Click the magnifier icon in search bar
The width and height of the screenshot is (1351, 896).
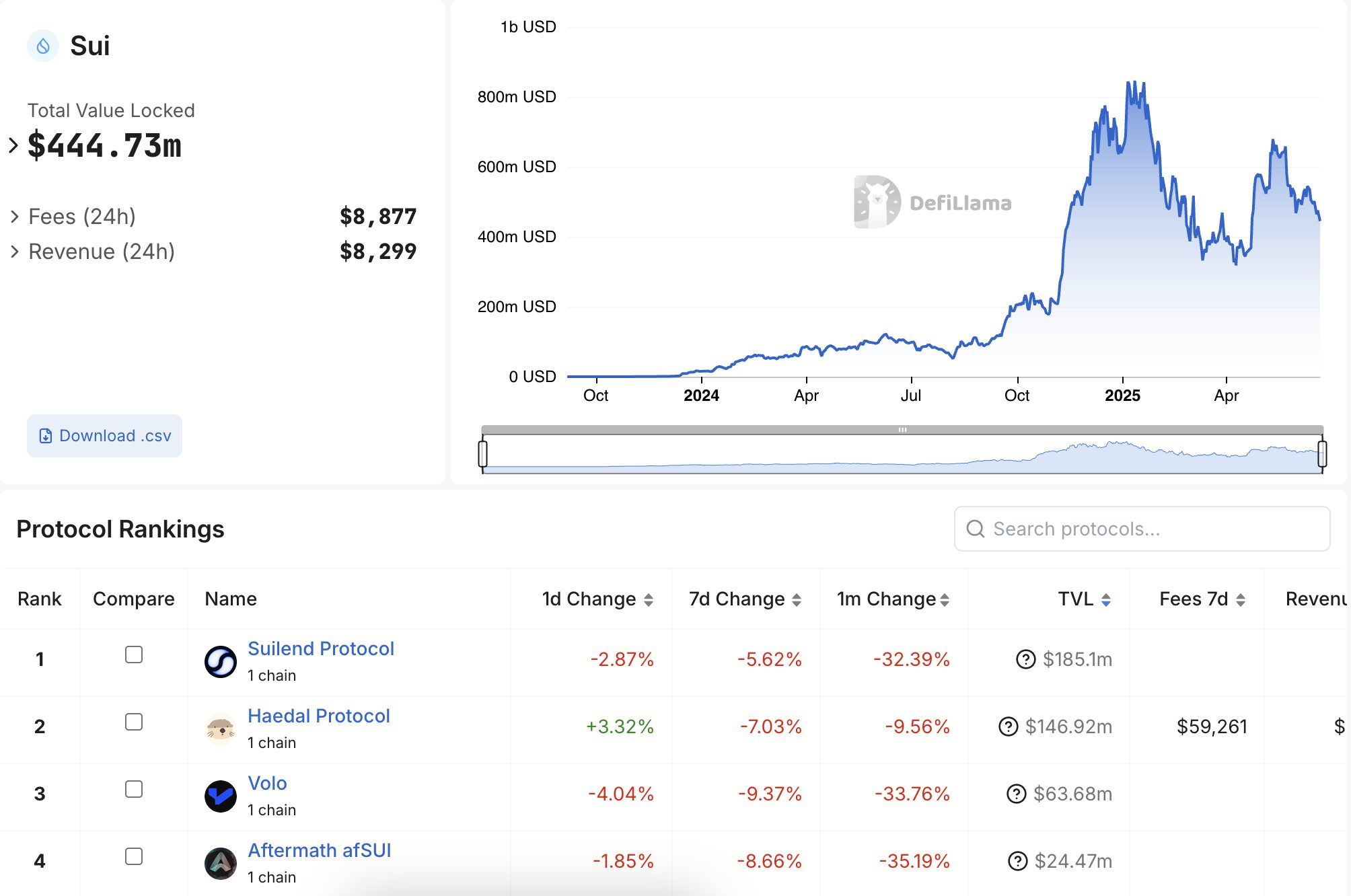tap(975, 528)
